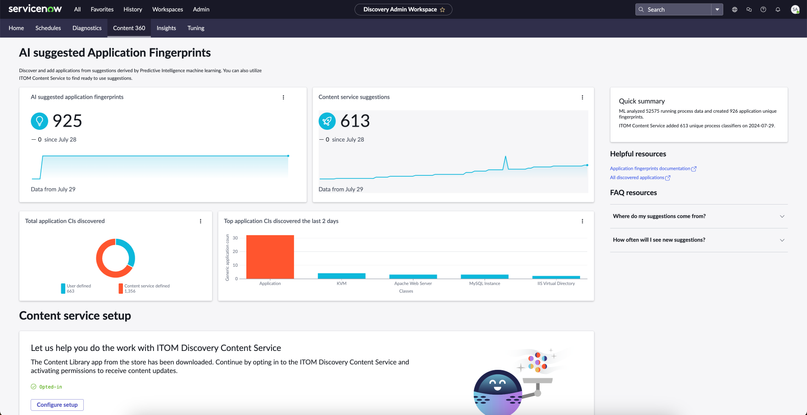The width and height of the screenshot is (807, 415).
Task: Click the IIS Virtual Directory bar
Action: click(x=556, y=277)
